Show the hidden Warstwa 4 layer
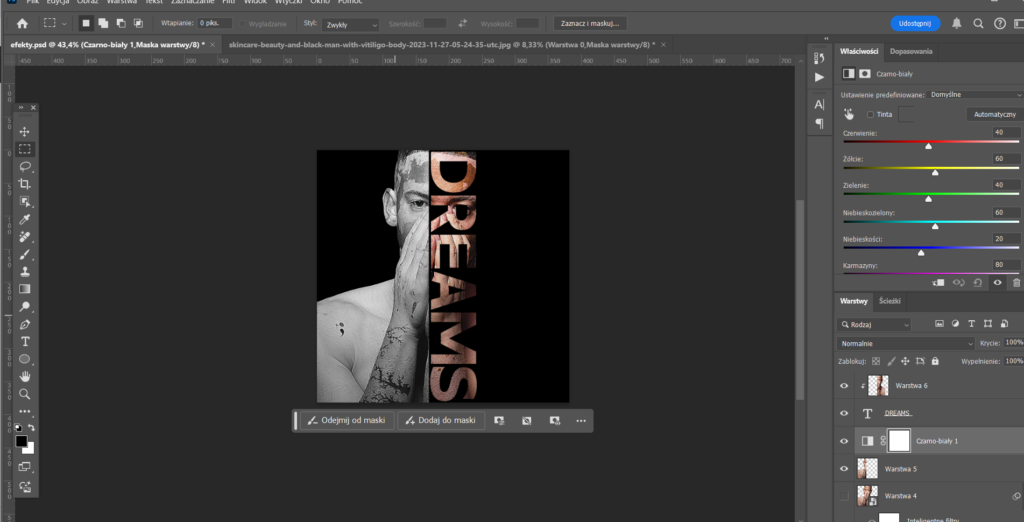1024x522 pixels. point(844,496)
